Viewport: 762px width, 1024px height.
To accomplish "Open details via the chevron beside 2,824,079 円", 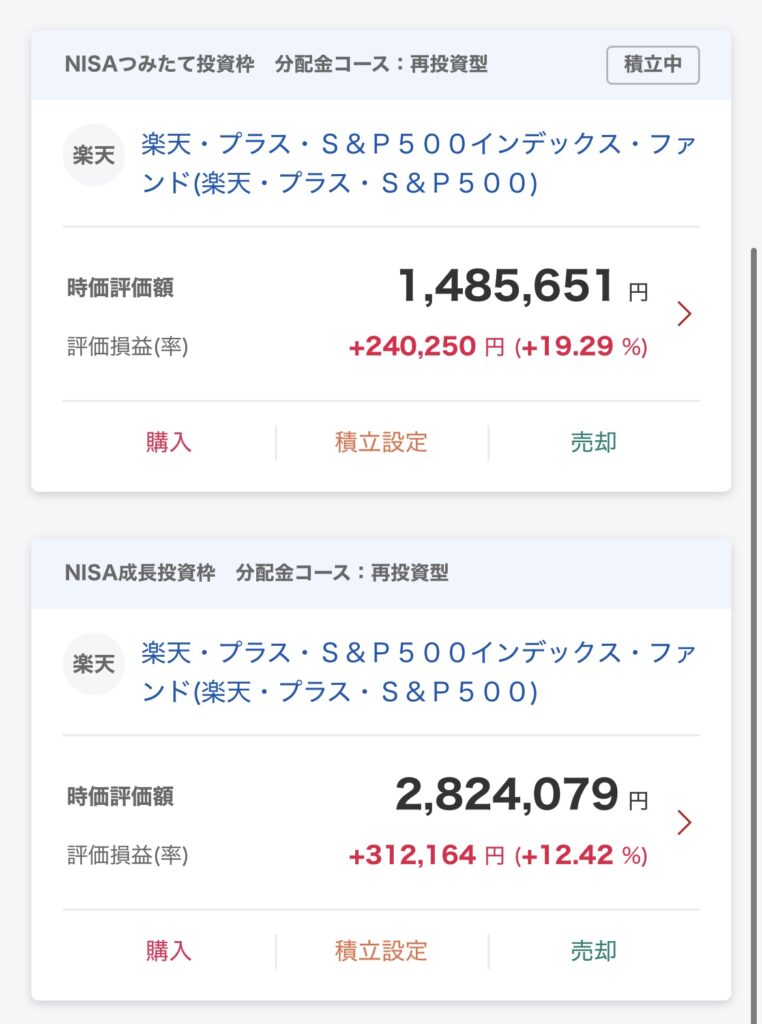I will pos(684,822).
